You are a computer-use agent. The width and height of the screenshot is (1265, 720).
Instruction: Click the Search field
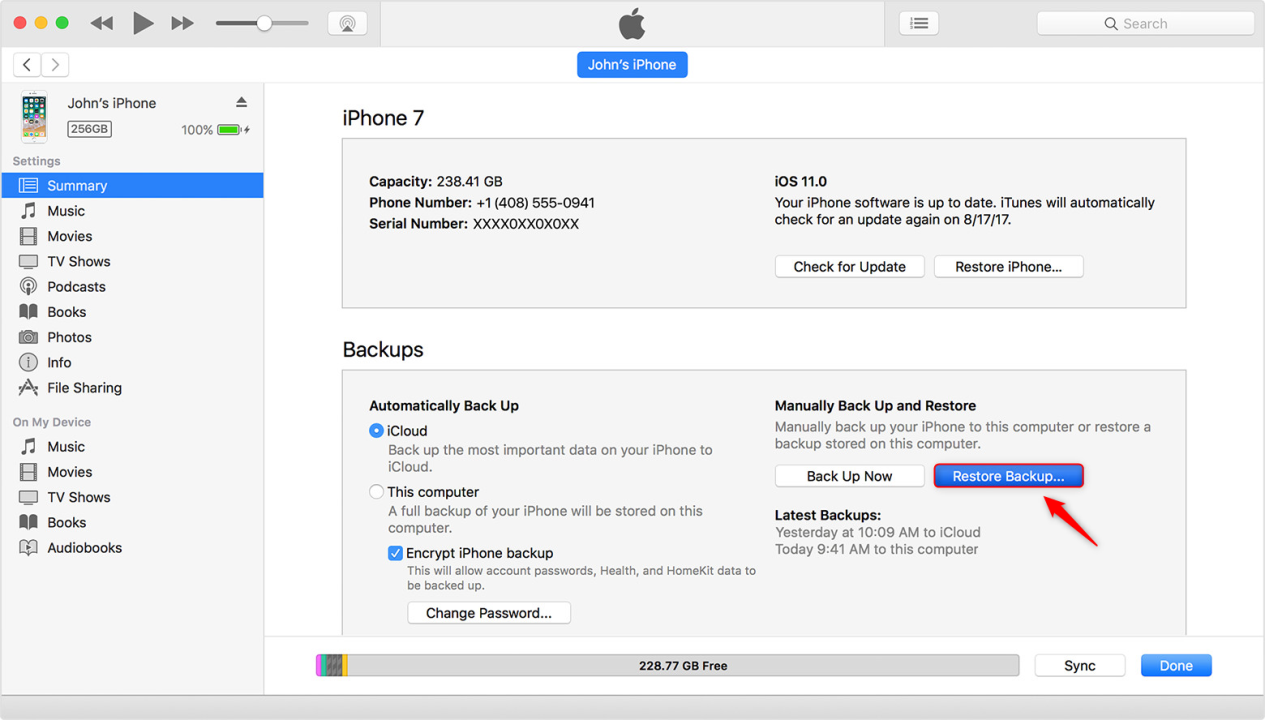(1145, 23)
